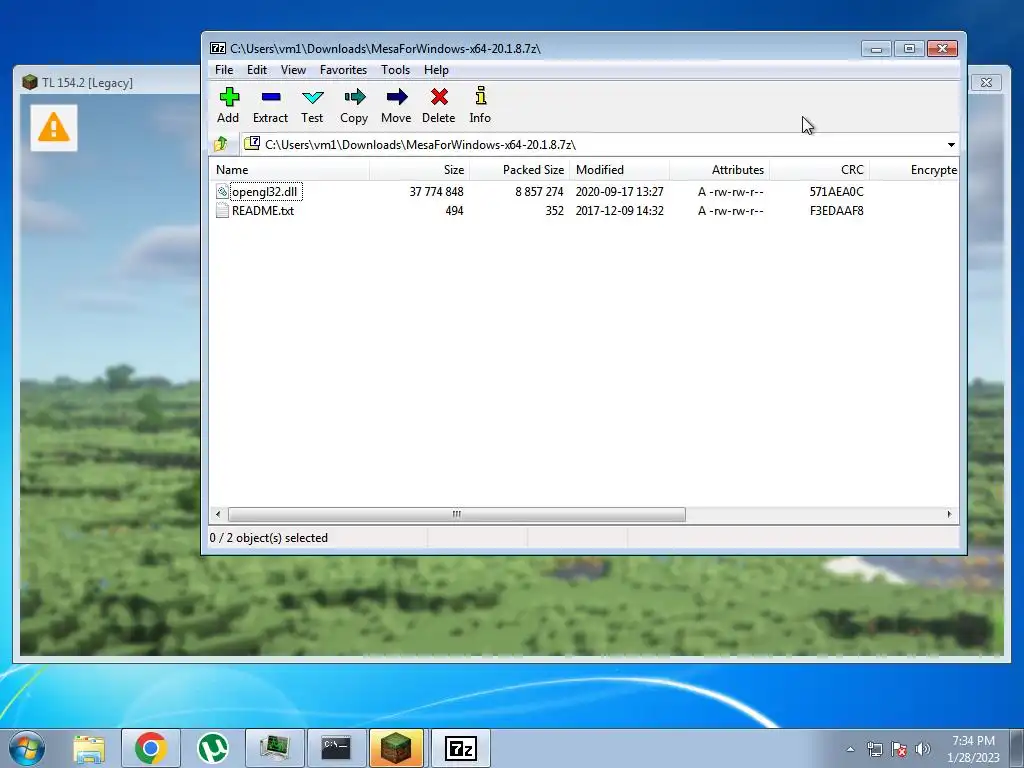Open the system monitor taskbar icon

pyautogui.click(x=274, y=748)
